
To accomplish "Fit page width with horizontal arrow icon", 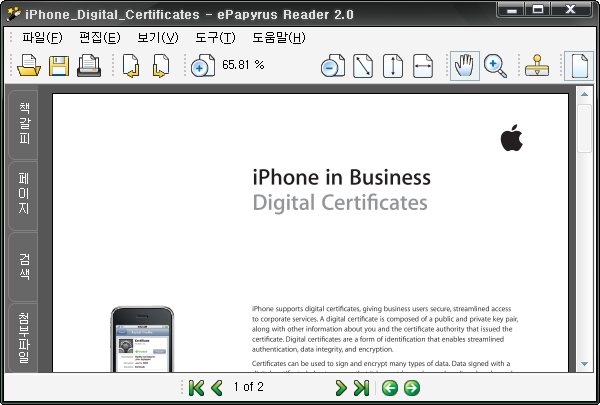I will click(x=423, y=66).
